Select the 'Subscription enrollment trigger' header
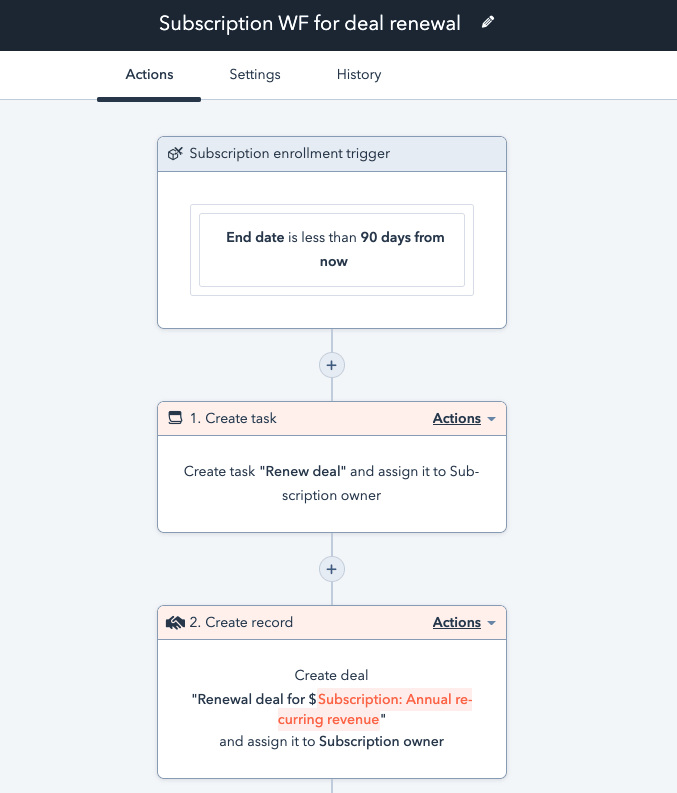This screenshot has height=793, width=677. (x=290, y=154)
